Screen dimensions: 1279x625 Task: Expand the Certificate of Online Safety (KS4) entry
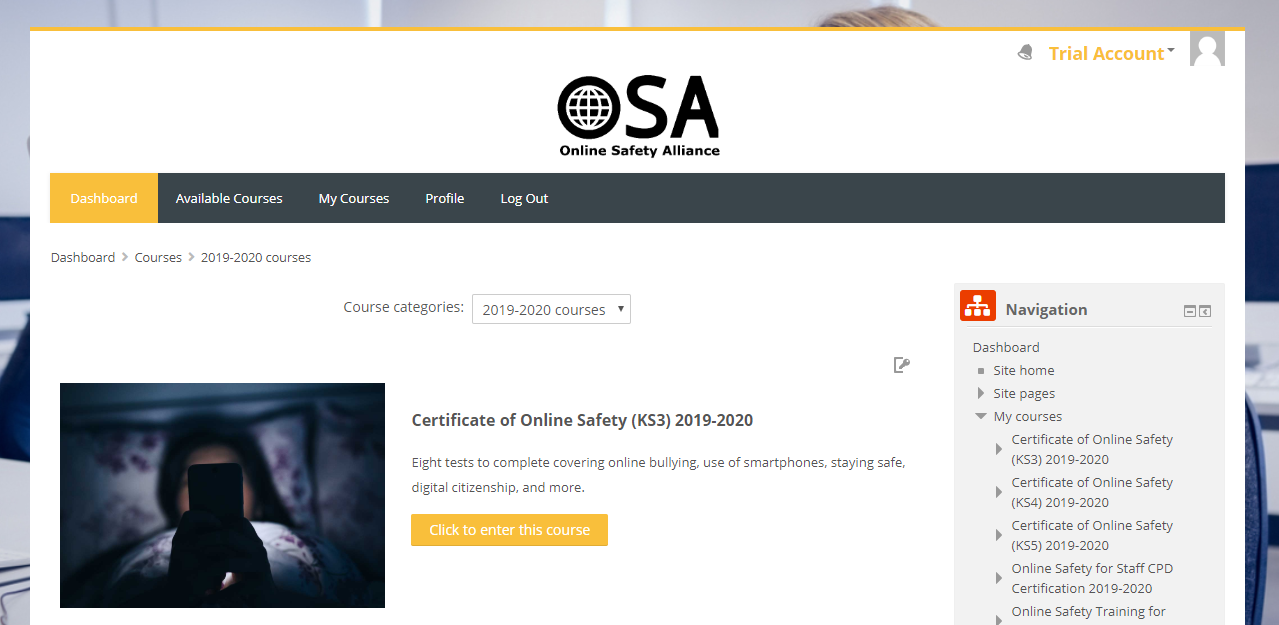tap(998, 491)
